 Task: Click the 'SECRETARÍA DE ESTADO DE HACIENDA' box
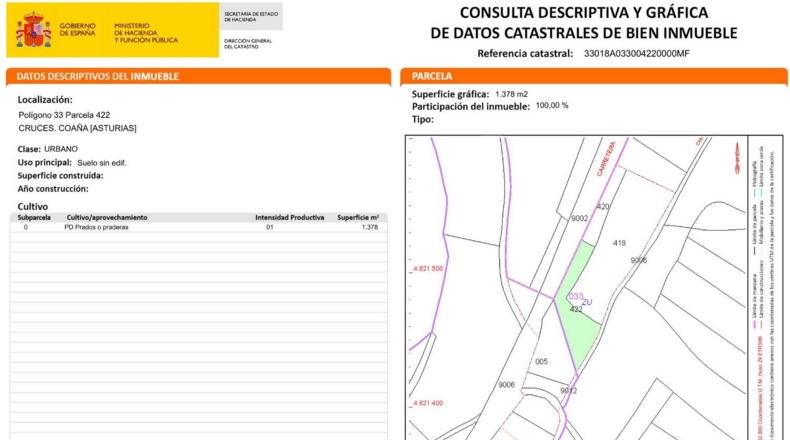coord(251,17)
